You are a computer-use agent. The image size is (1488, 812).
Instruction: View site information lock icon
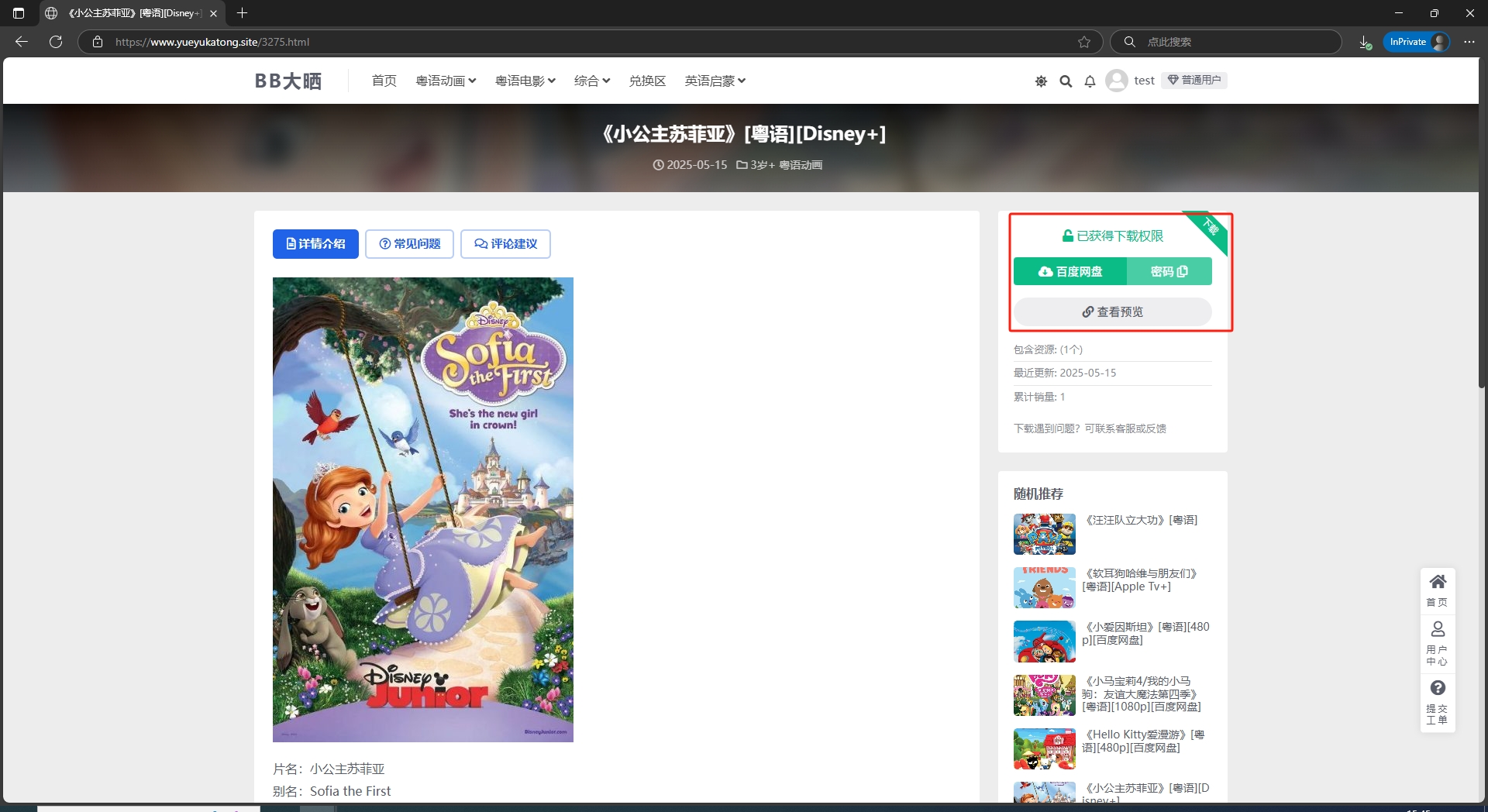98,42
